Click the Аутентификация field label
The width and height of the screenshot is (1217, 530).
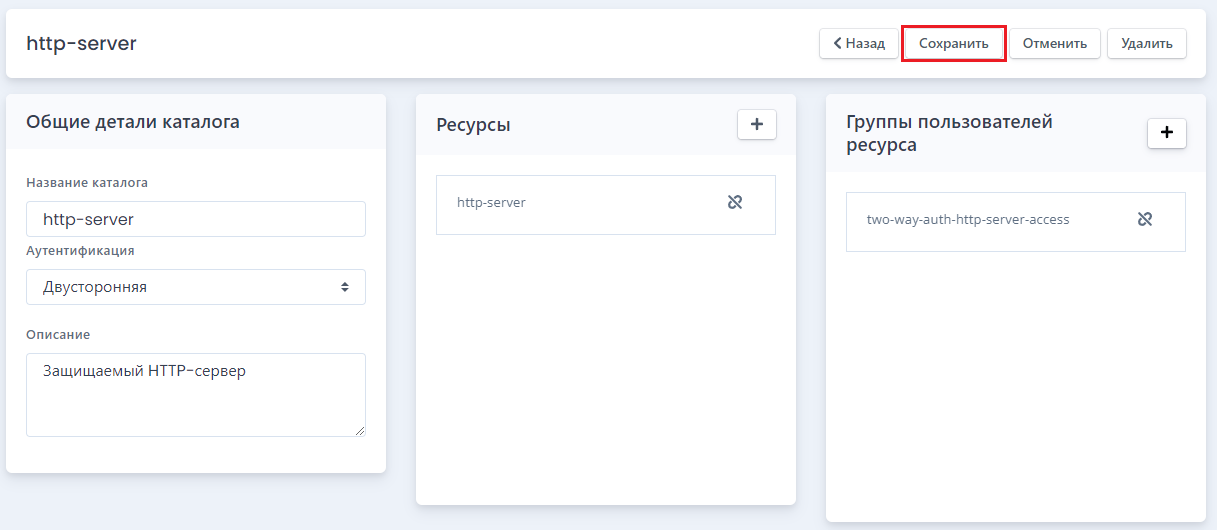[80, 251]
